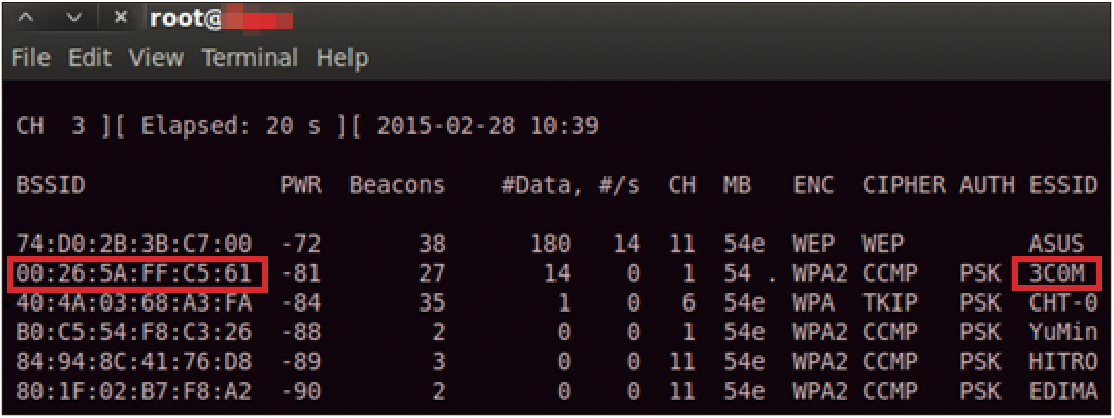Screen dimensions: 1114x418
Task: Click the CIPHER column header
Action: point(904,186)
